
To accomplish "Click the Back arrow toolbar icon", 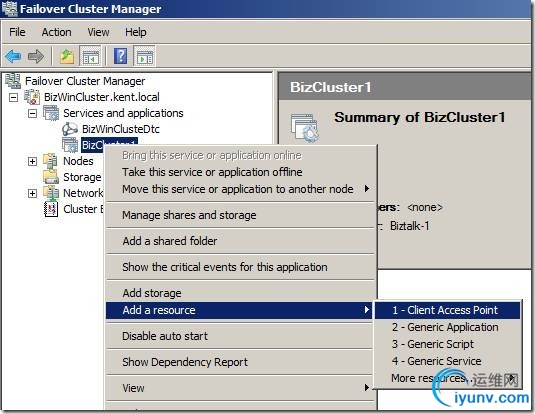I will [x=13, y=56].
